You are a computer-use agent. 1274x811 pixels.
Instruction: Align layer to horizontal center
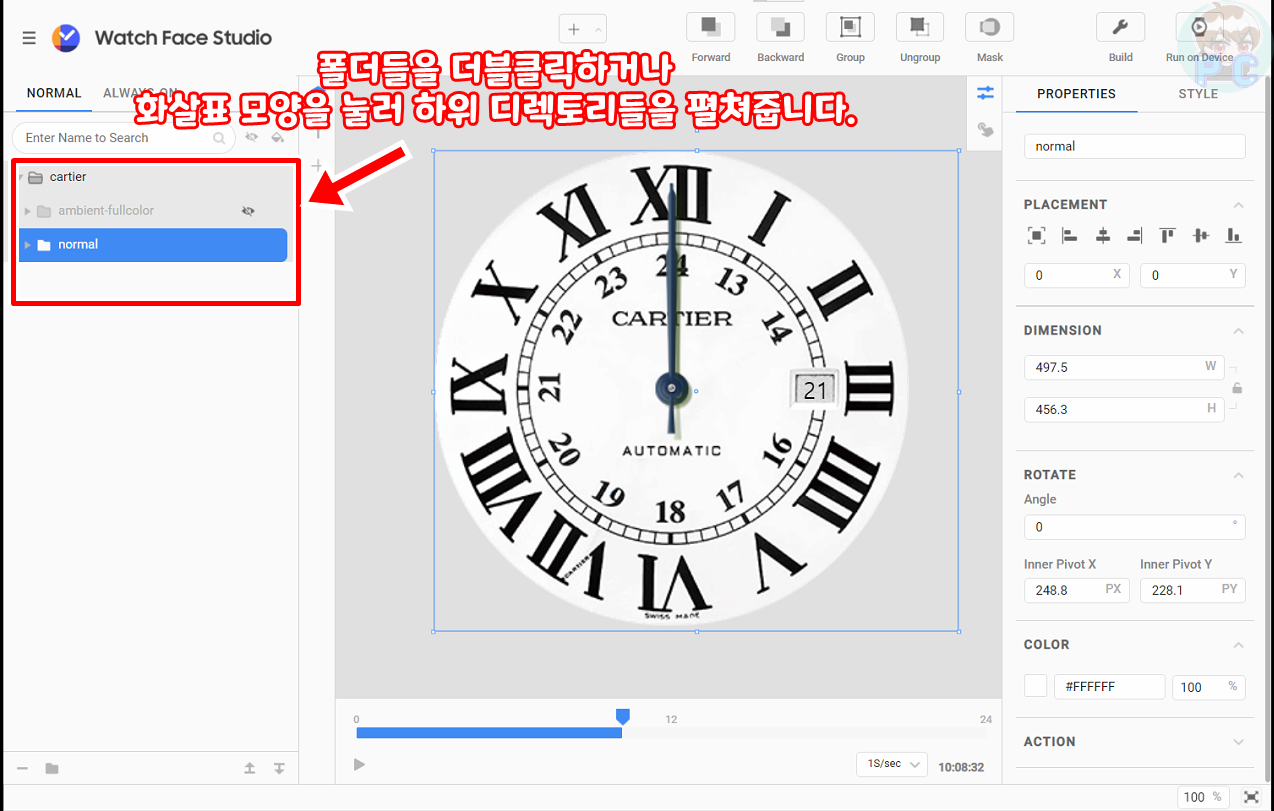(x=1103, y=236)
